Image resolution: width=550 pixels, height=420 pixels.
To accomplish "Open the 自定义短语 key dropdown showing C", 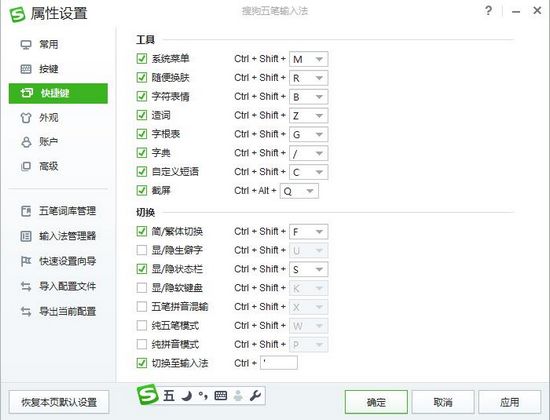I will tap(309, 172).
